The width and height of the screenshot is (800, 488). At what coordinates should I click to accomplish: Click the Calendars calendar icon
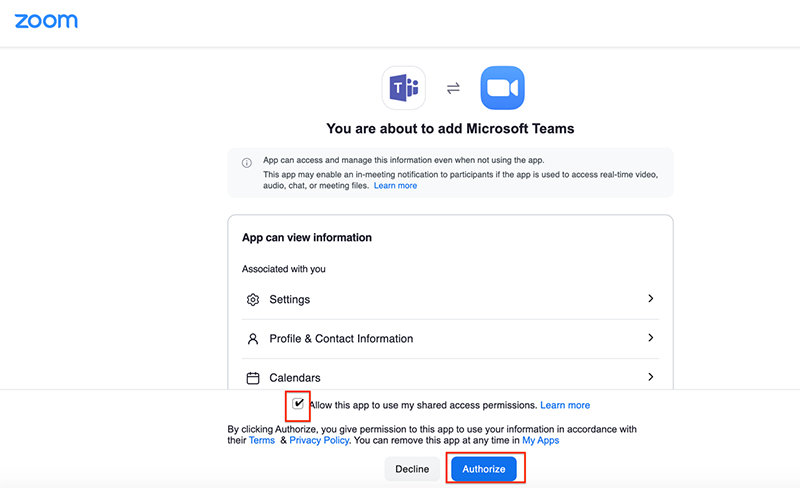[x=253, y=378]
